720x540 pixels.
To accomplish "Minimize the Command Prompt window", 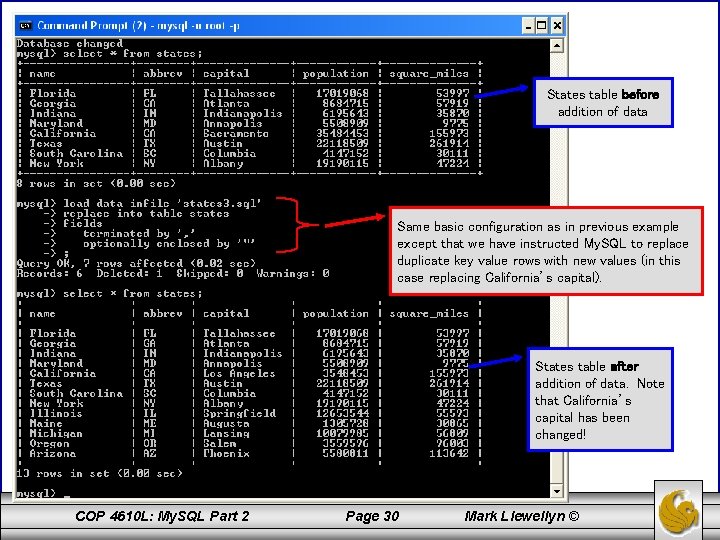I will coord(529,26).
